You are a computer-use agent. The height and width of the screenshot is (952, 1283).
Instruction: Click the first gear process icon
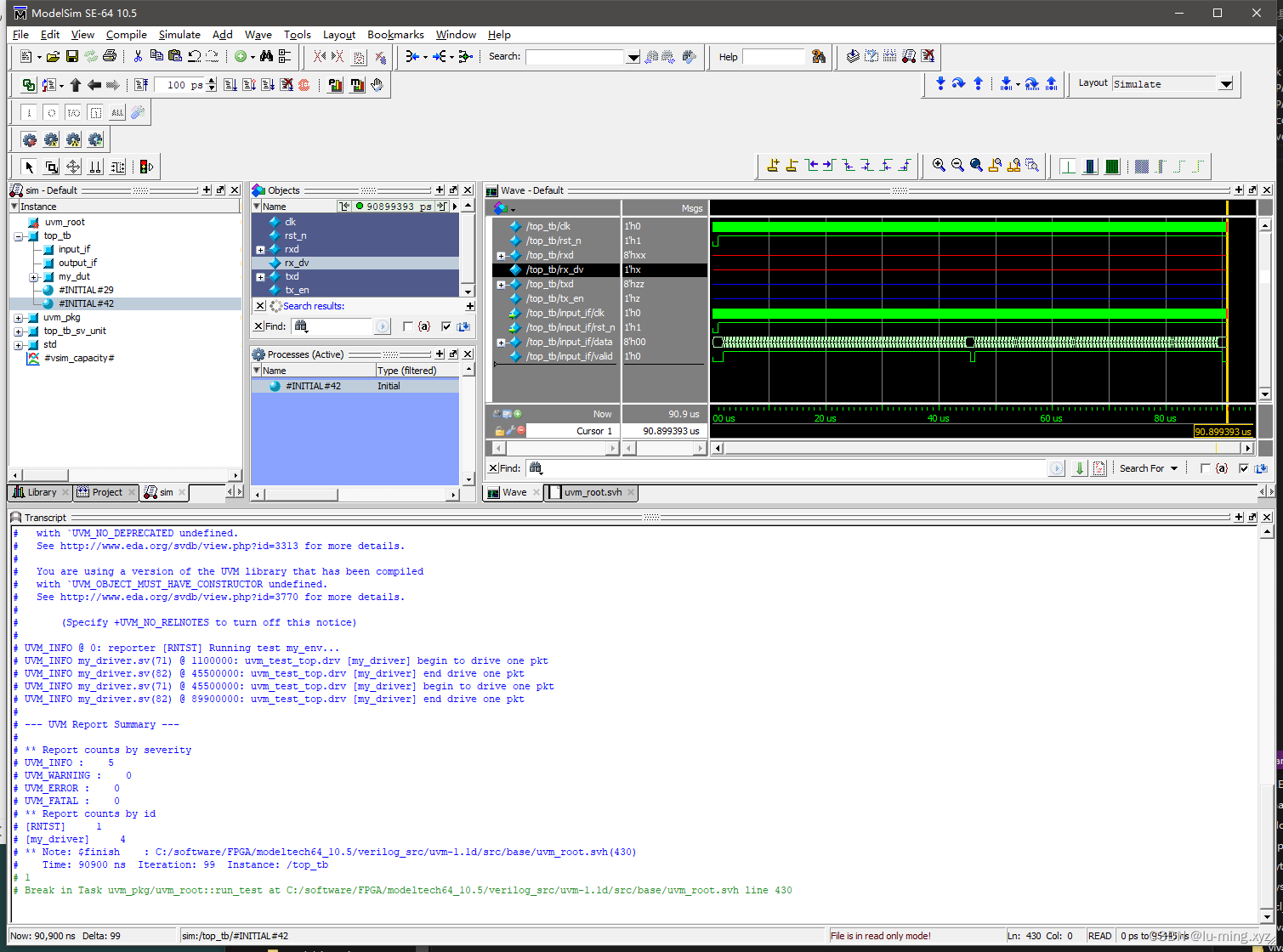coord(30,140)
